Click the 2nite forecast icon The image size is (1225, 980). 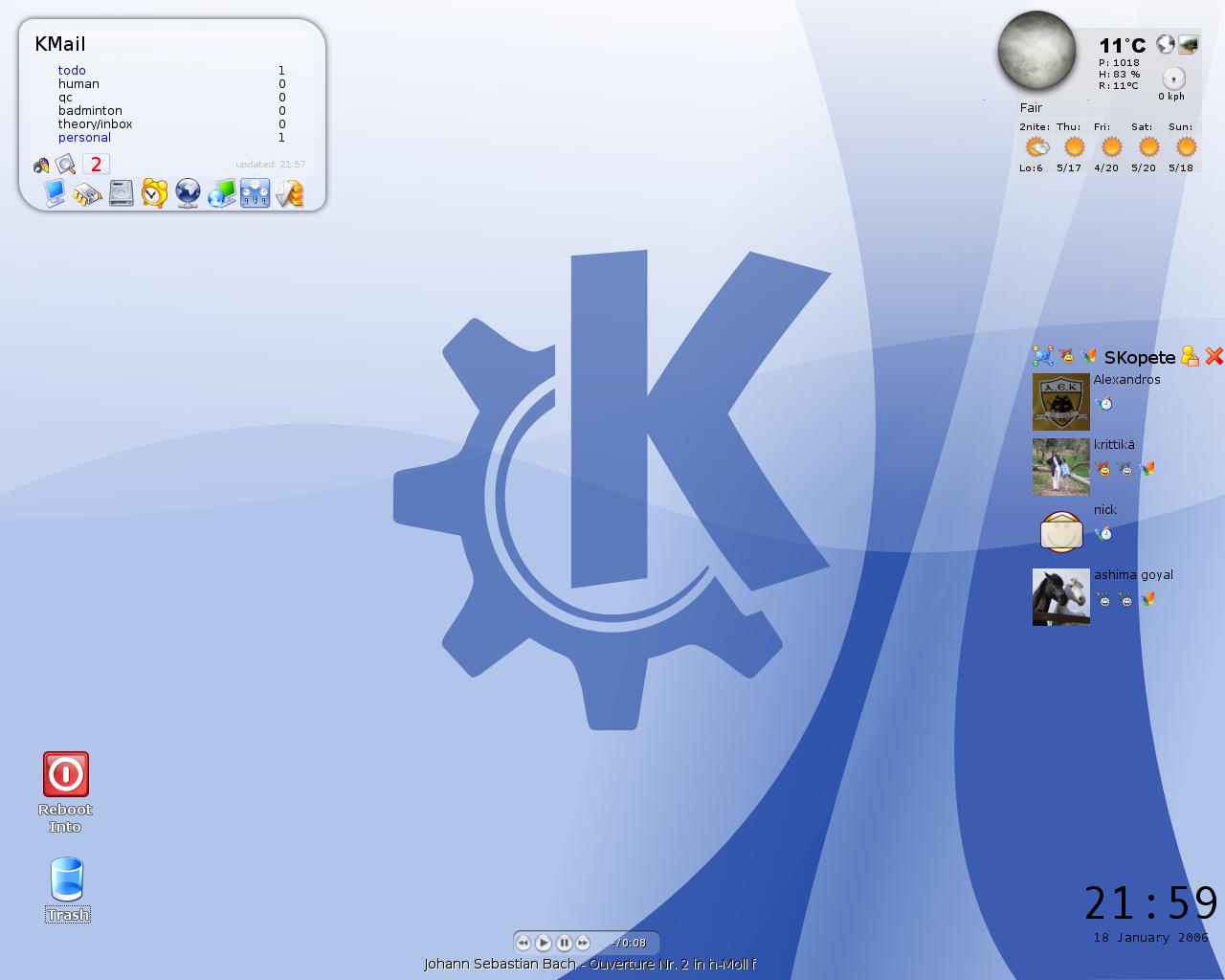(1036, 146)
